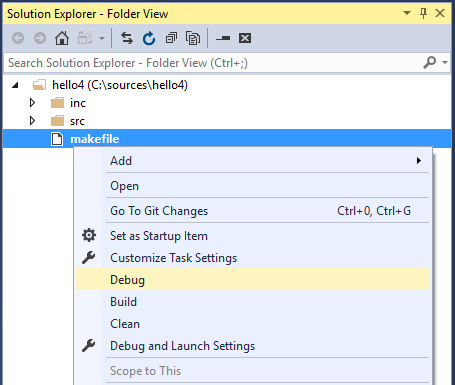Open the Window Position dropdown arrow
Viewport: 455px width, 385px height.
(407, 13)
